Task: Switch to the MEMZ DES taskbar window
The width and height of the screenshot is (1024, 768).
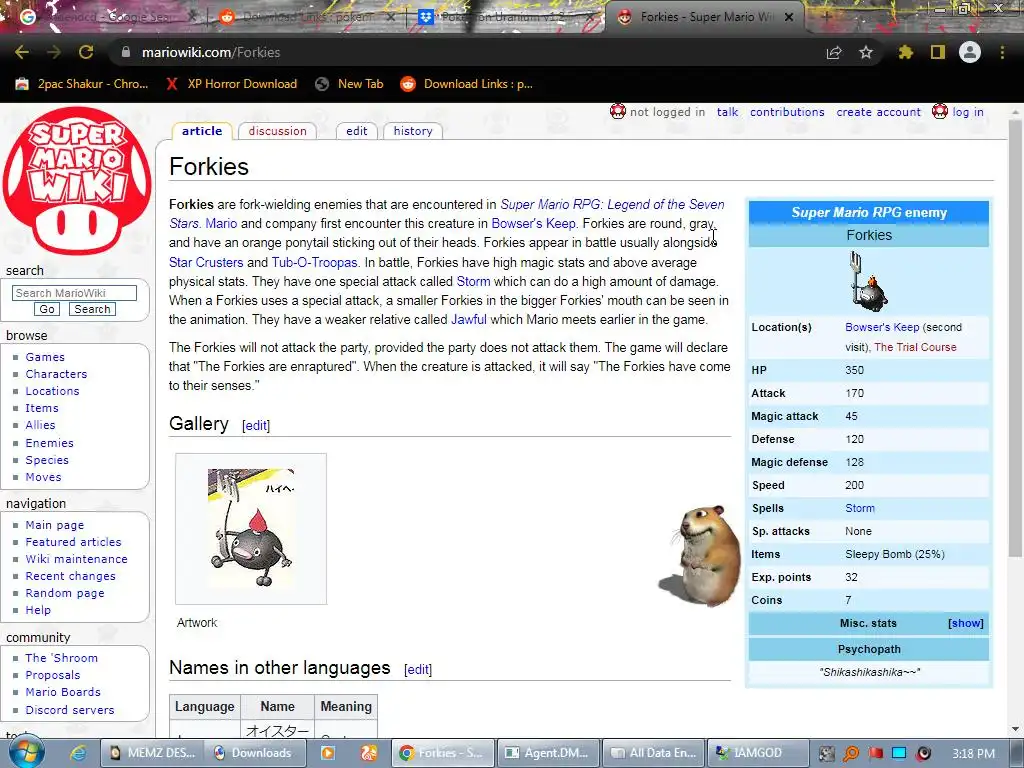Action: point(152,753)
